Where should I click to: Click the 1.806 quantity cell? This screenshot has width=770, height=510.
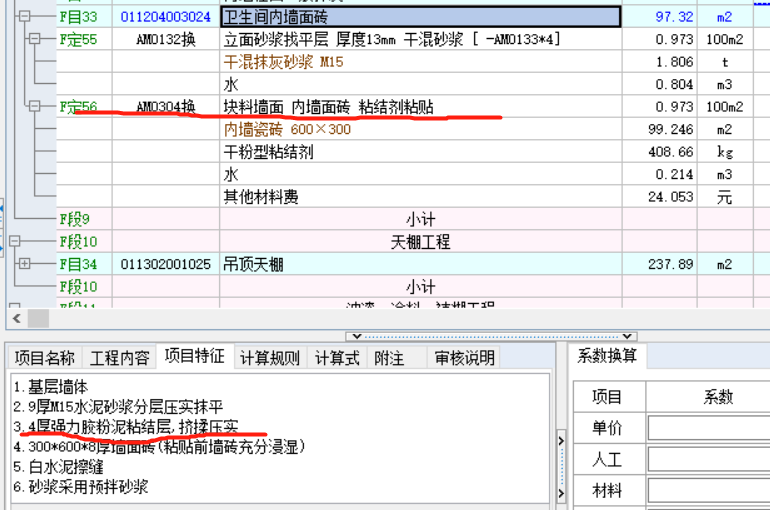coord(660,62)
